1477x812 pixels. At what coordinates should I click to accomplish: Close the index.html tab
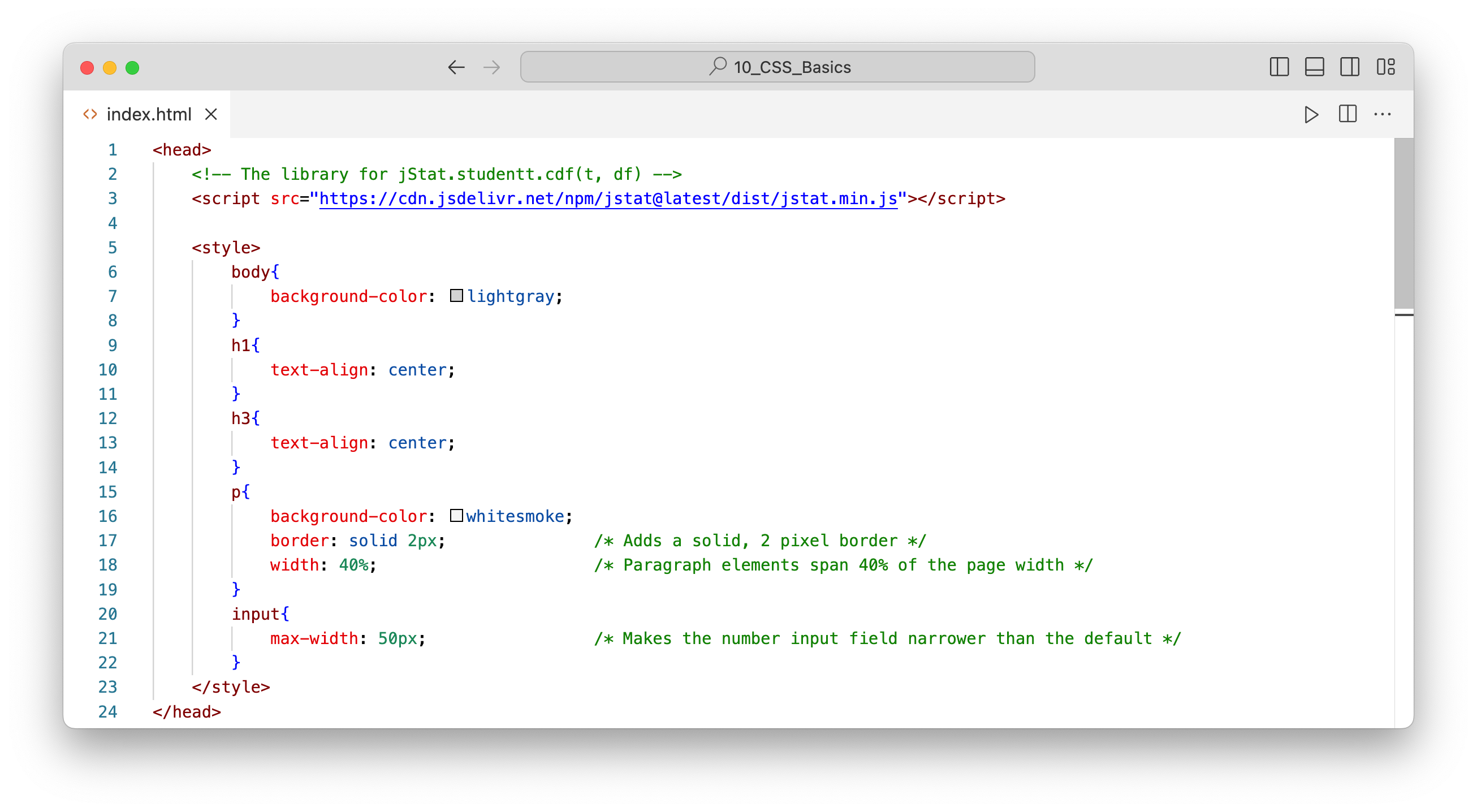click(211, 114)
